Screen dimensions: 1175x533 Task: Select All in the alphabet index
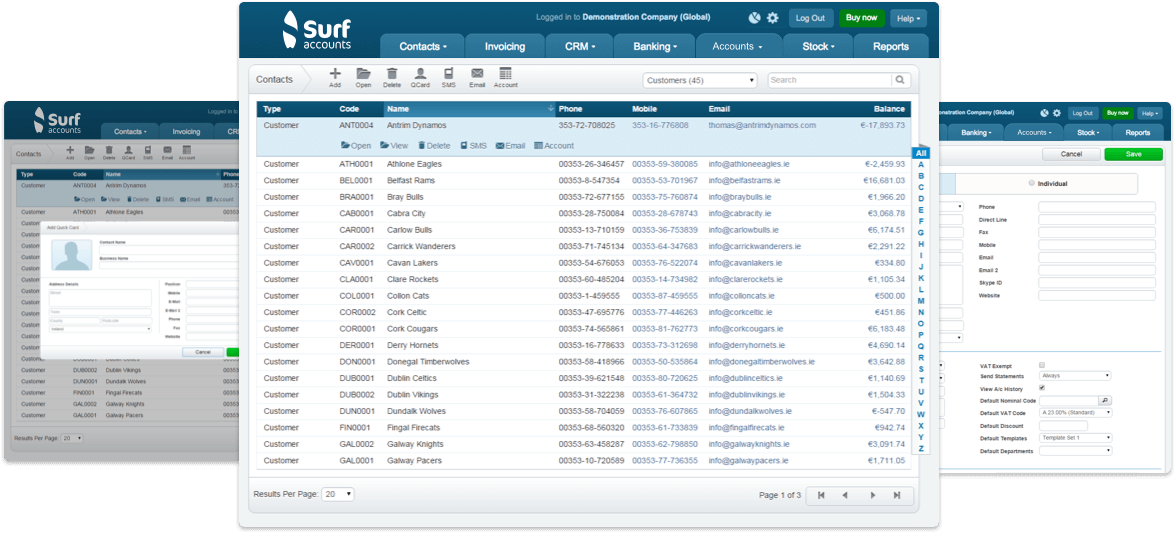921,153
